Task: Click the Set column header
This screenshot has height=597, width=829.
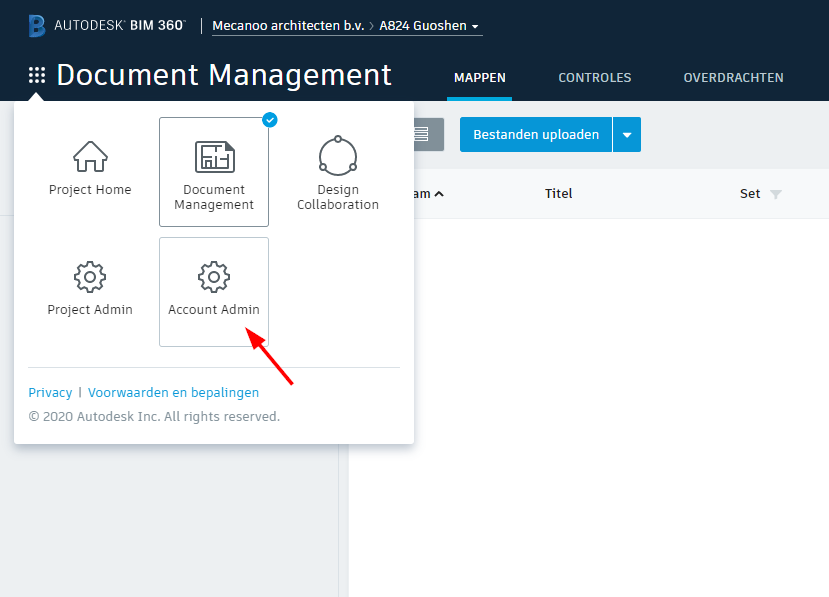Action: click(750, 194)
